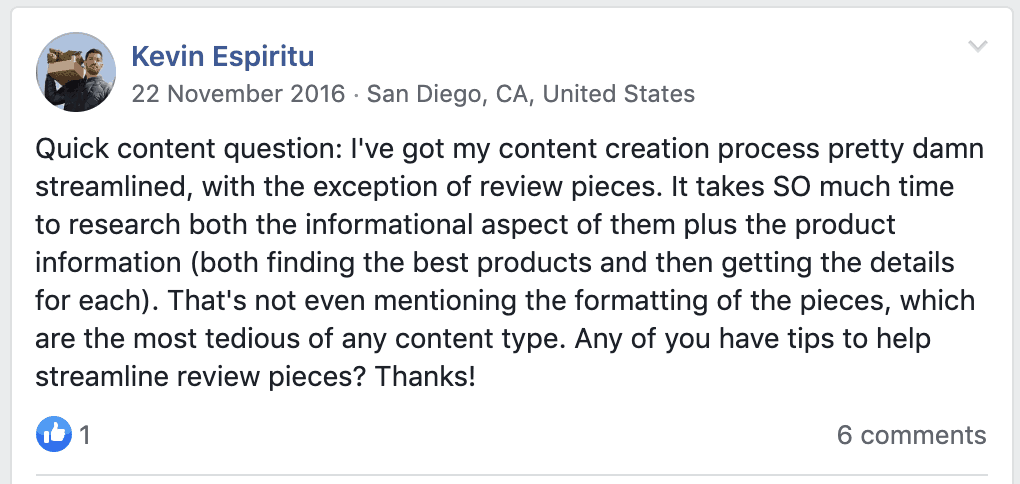Expand the post options chevron

pyautogui.click(x=978, y=46)
